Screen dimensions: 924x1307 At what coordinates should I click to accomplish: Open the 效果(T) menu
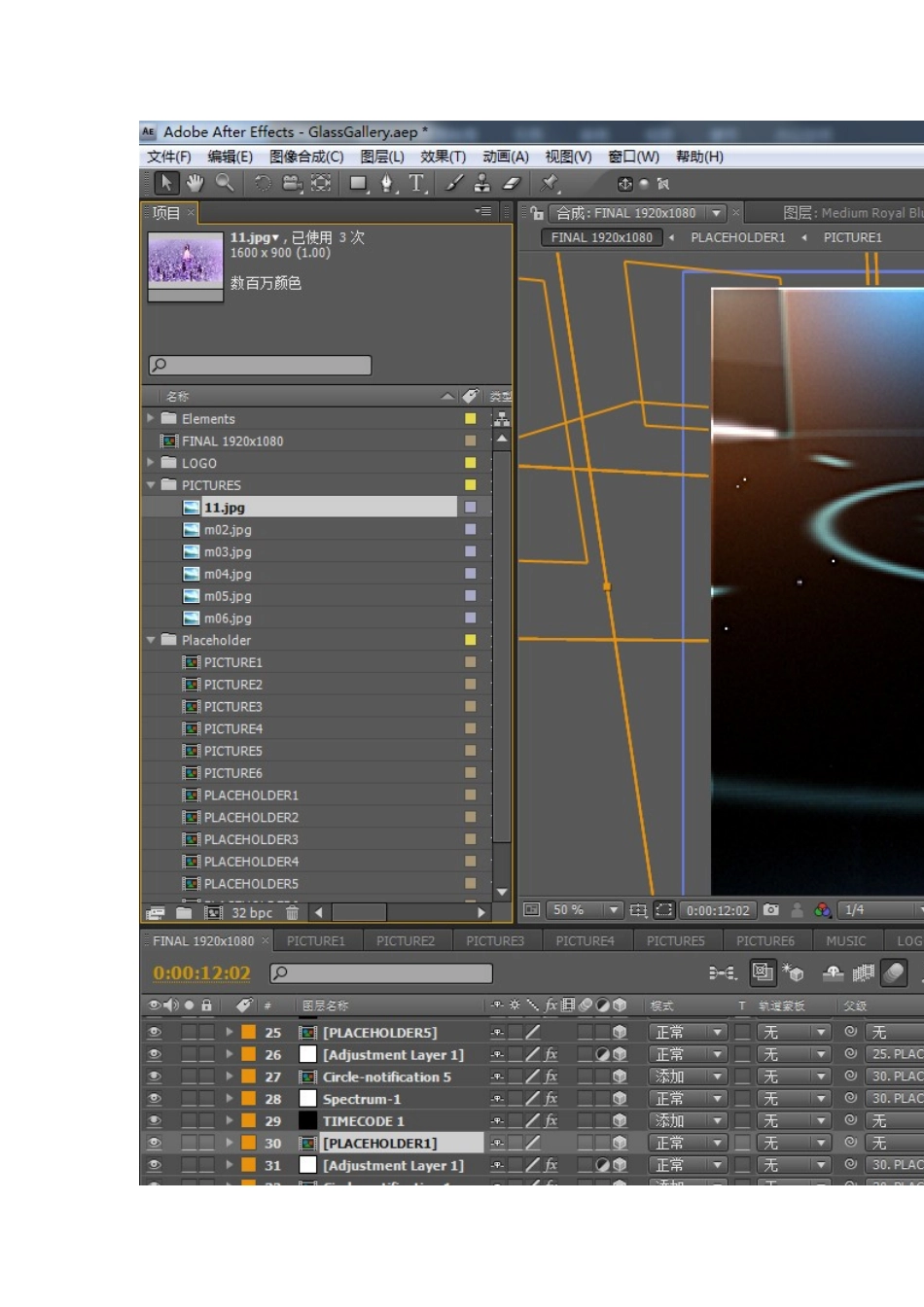pos(444,157)
